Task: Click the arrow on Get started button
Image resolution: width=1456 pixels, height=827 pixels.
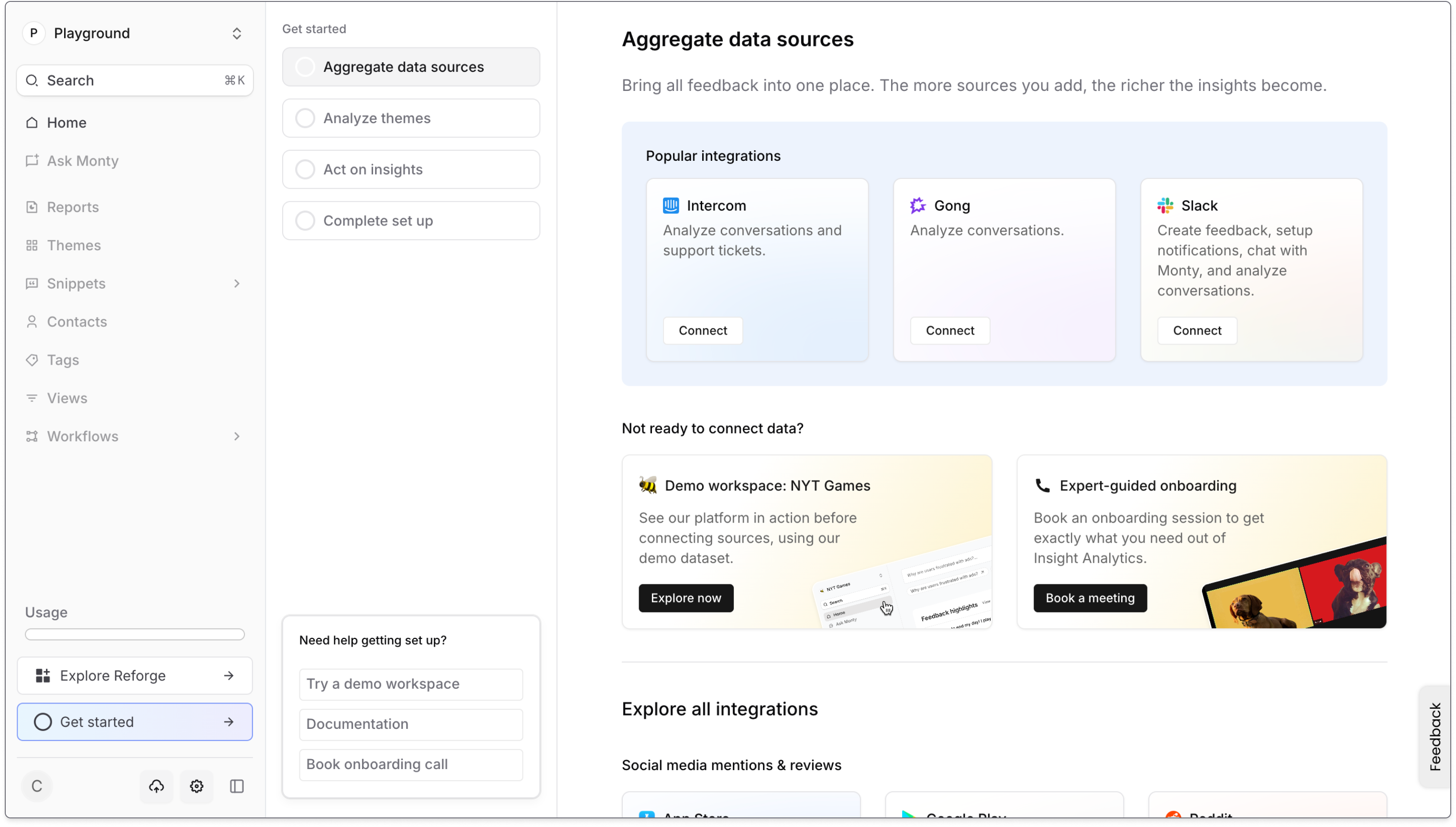Action: point(229,722)
